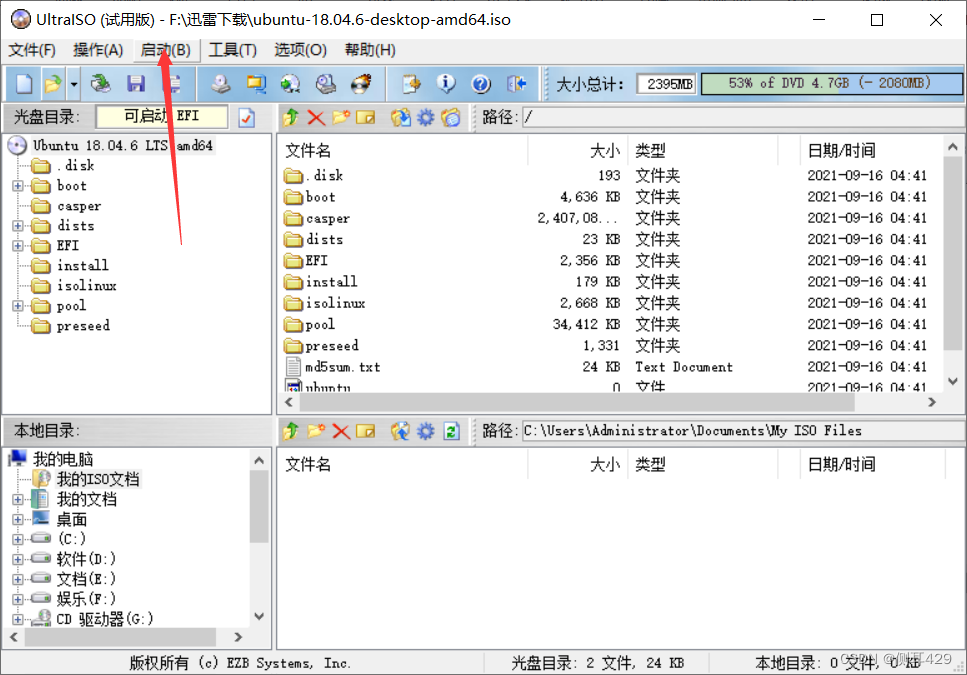Expand the boot folder in the disc tree
Screen dimensions: 967x675
(x=17, y=186)
